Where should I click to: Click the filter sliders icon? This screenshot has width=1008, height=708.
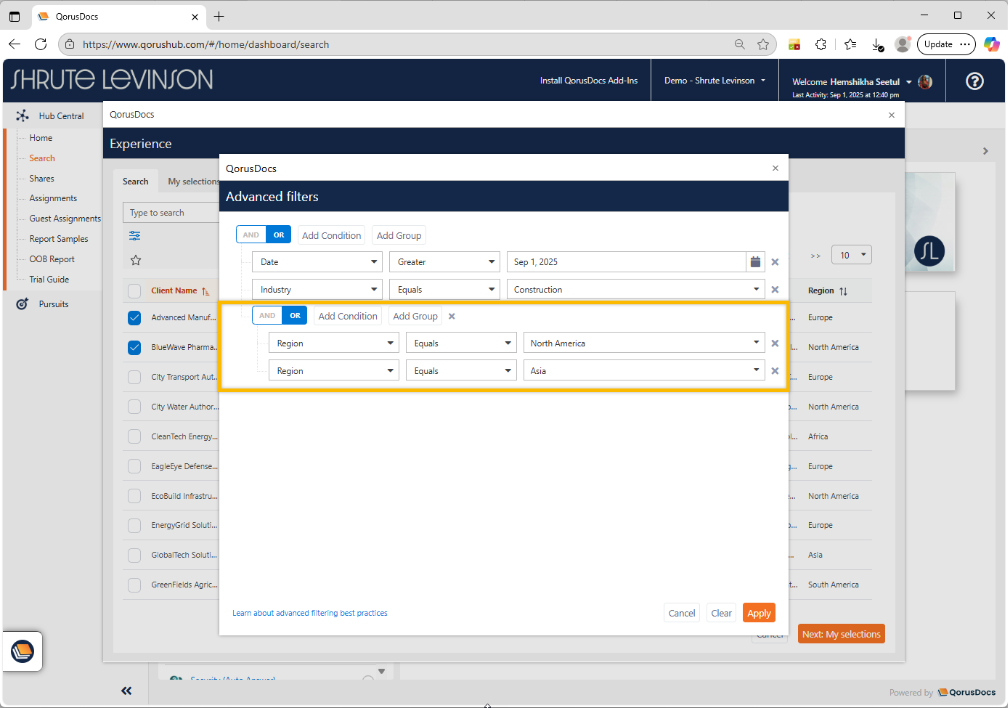(x=135, y=236)
